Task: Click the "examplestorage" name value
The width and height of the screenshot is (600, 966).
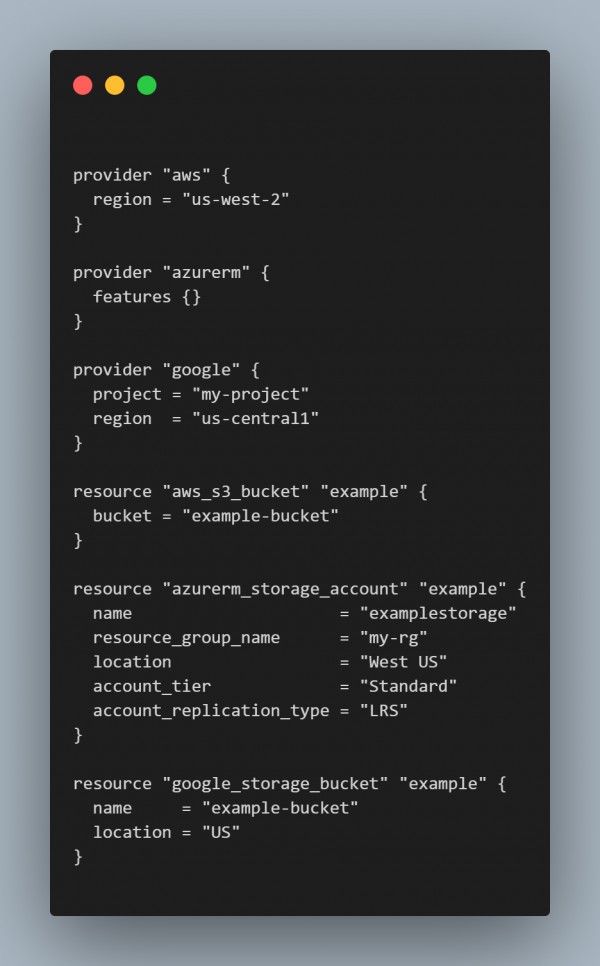Action: point(437,614)
